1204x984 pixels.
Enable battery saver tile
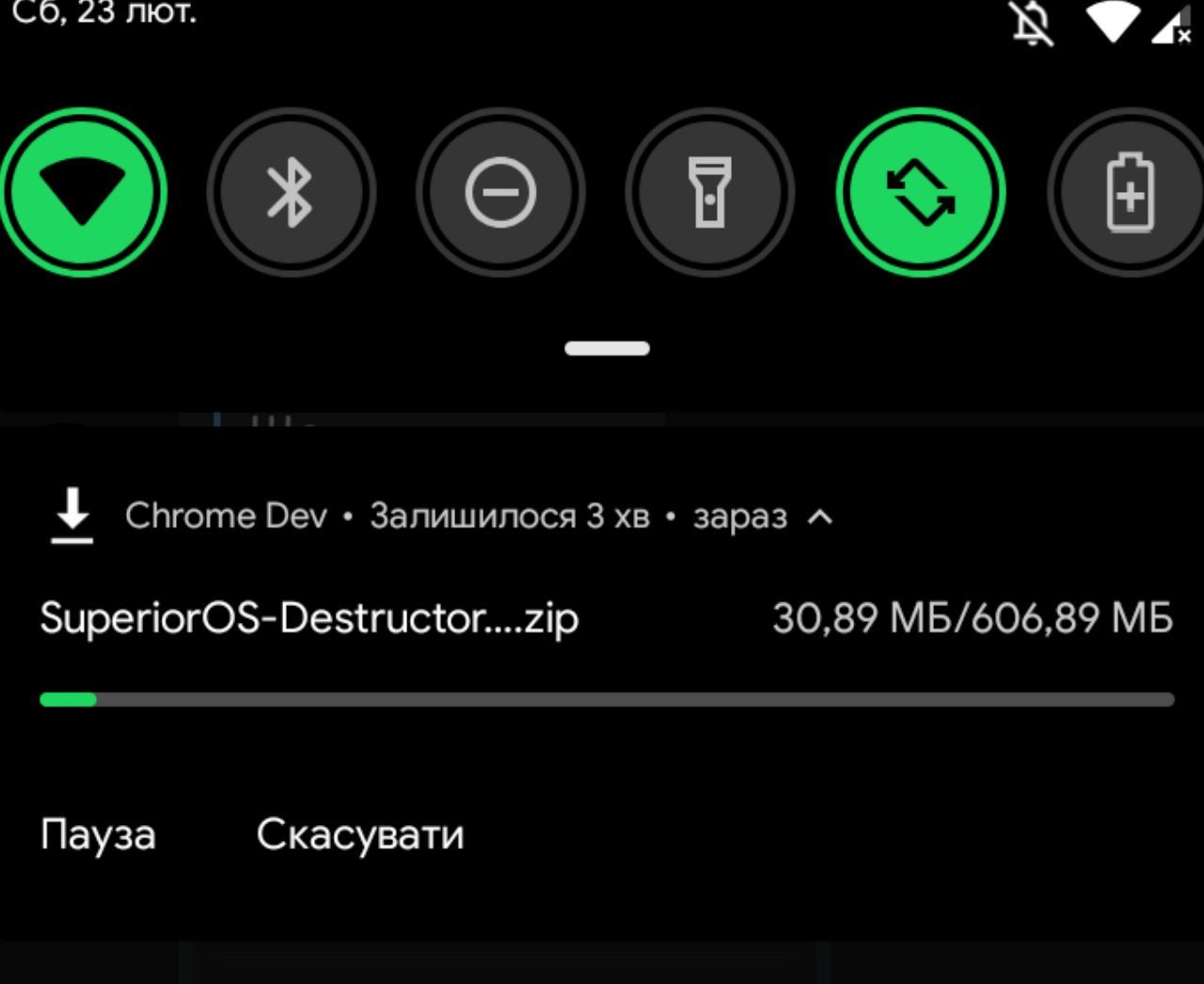click(x=1129, y=193)
